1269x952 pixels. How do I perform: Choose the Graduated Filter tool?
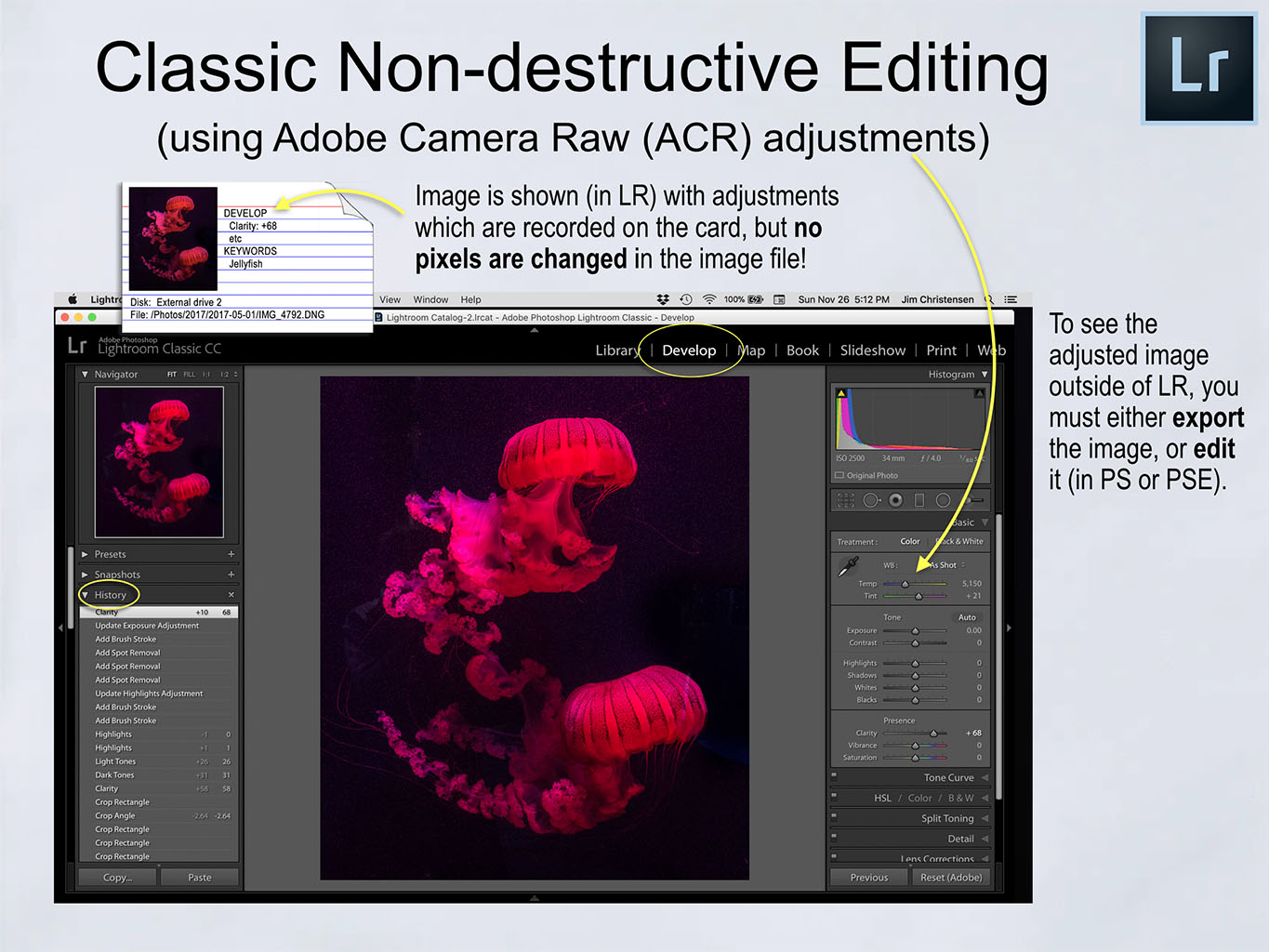(919, 500)
